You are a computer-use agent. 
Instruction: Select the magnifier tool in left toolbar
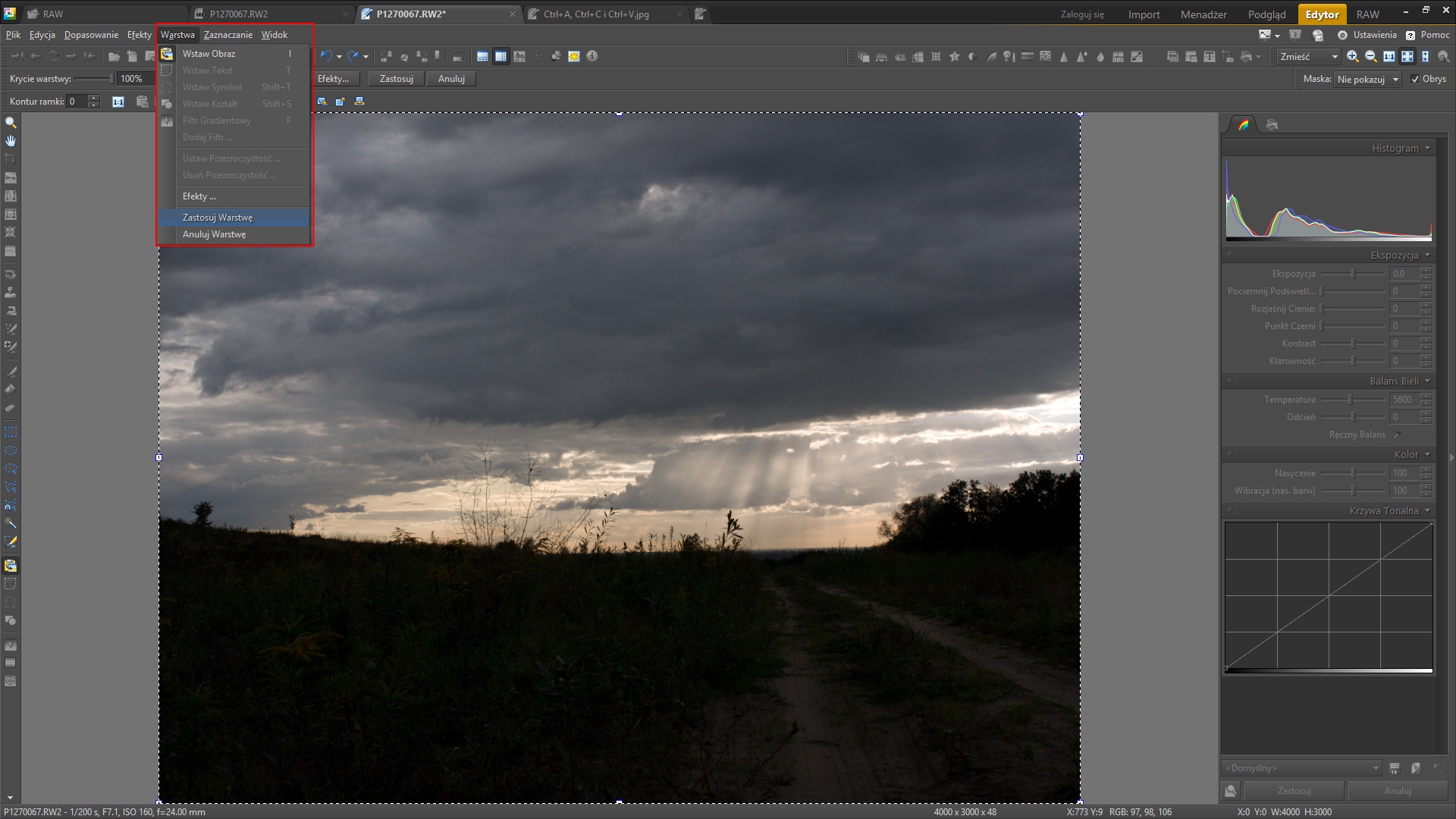(11, 123)
